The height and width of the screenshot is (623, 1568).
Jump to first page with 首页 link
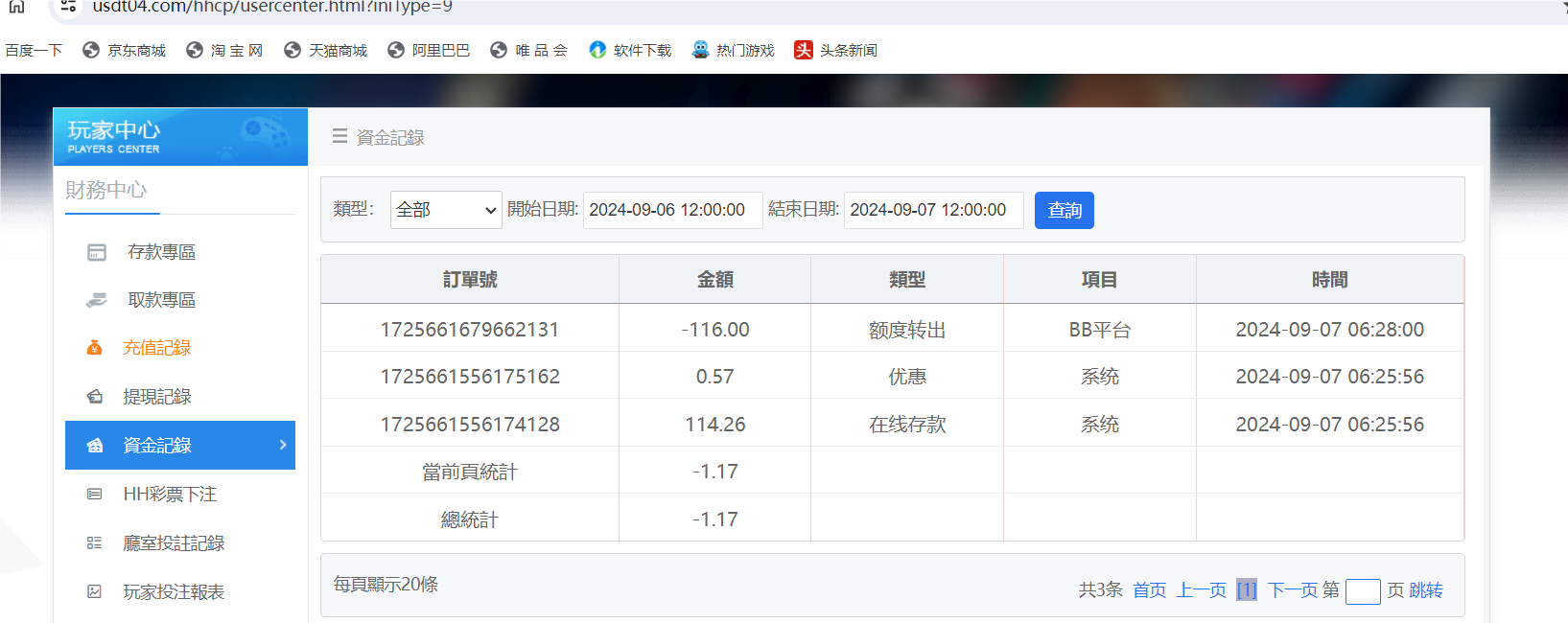click(1149, 590)
